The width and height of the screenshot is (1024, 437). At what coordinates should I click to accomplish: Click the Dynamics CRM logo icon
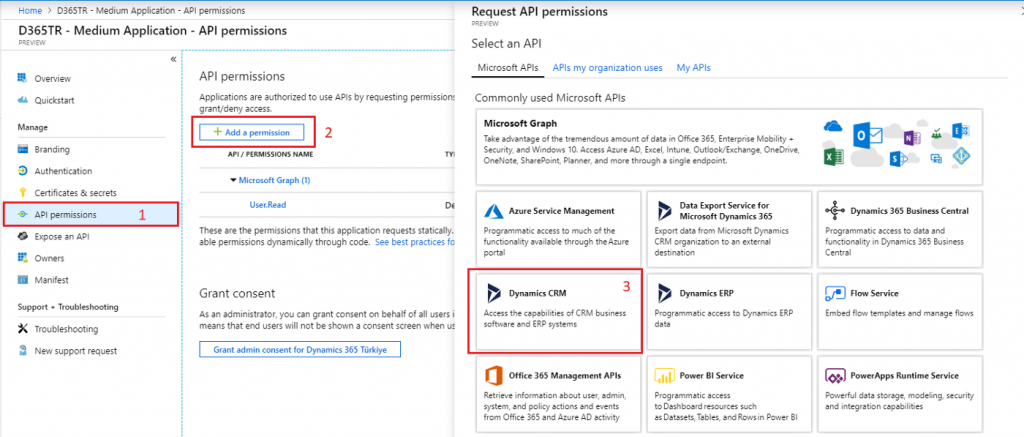(x=494, y=293)
